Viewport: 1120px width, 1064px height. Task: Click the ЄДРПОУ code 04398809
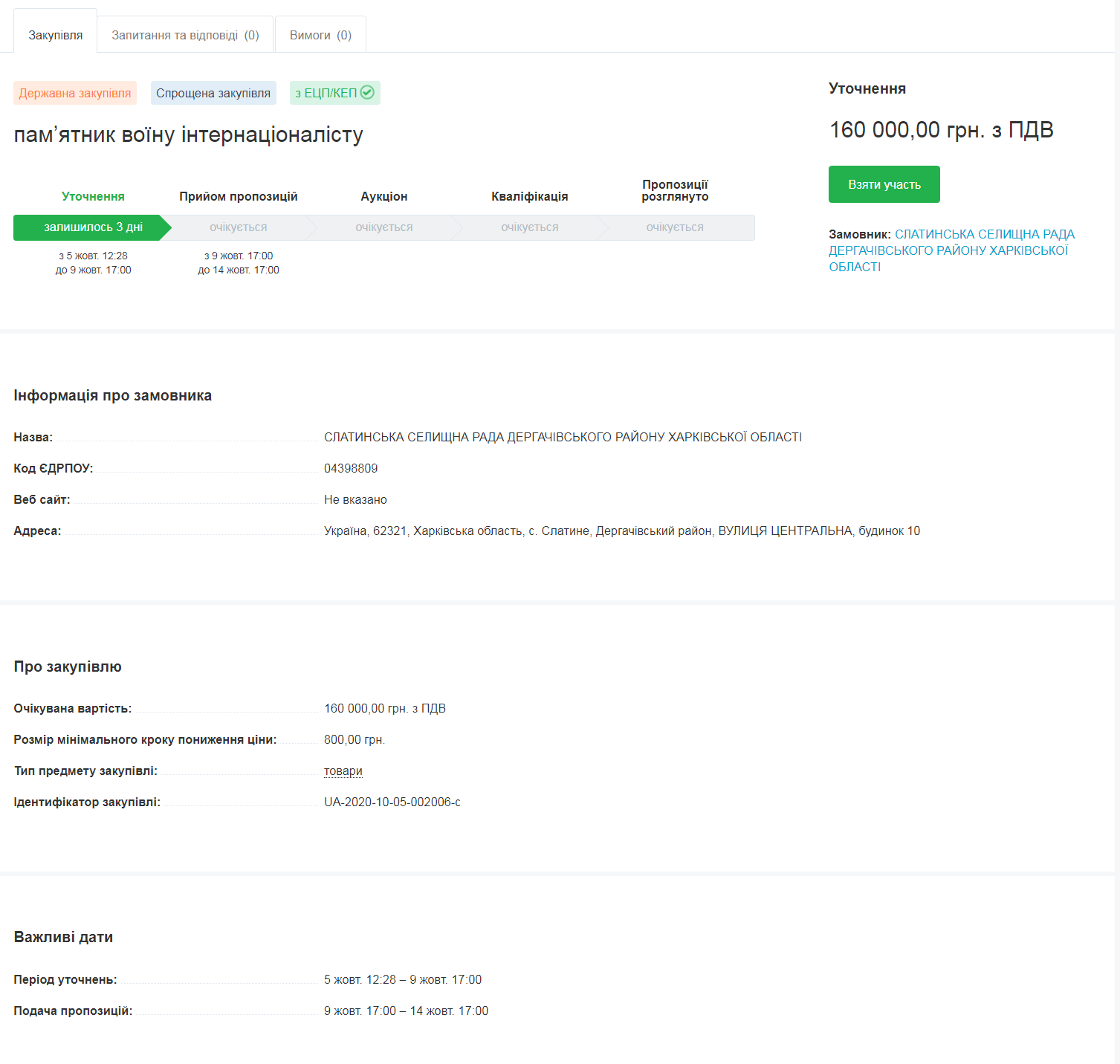pos(351,469)
